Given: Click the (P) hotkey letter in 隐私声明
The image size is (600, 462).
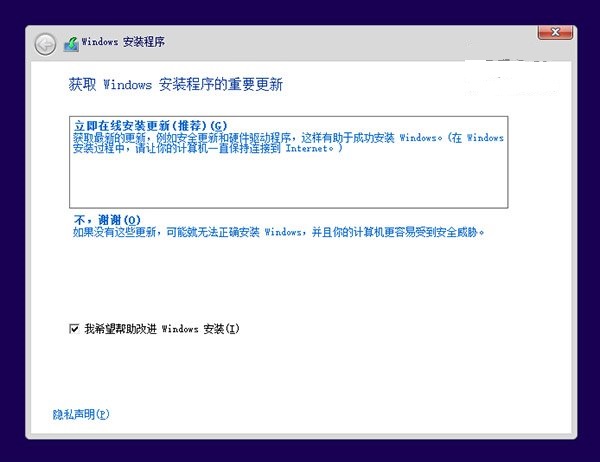Looking at the screenshot, I should 101,413.
